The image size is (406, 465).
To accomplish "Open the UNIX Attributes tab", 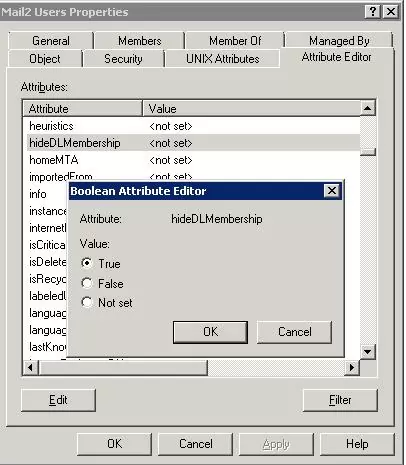I will click(x=223, y=59).
